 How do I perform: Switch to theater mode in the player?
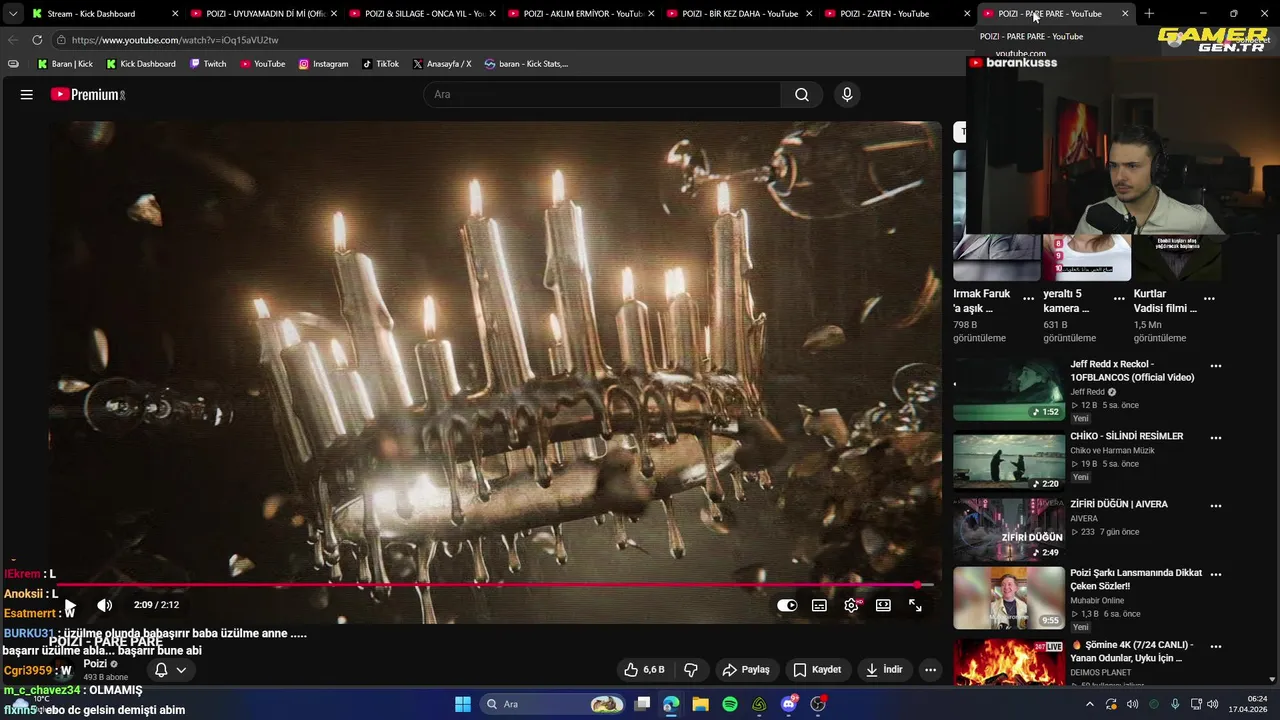coord(883,605)
